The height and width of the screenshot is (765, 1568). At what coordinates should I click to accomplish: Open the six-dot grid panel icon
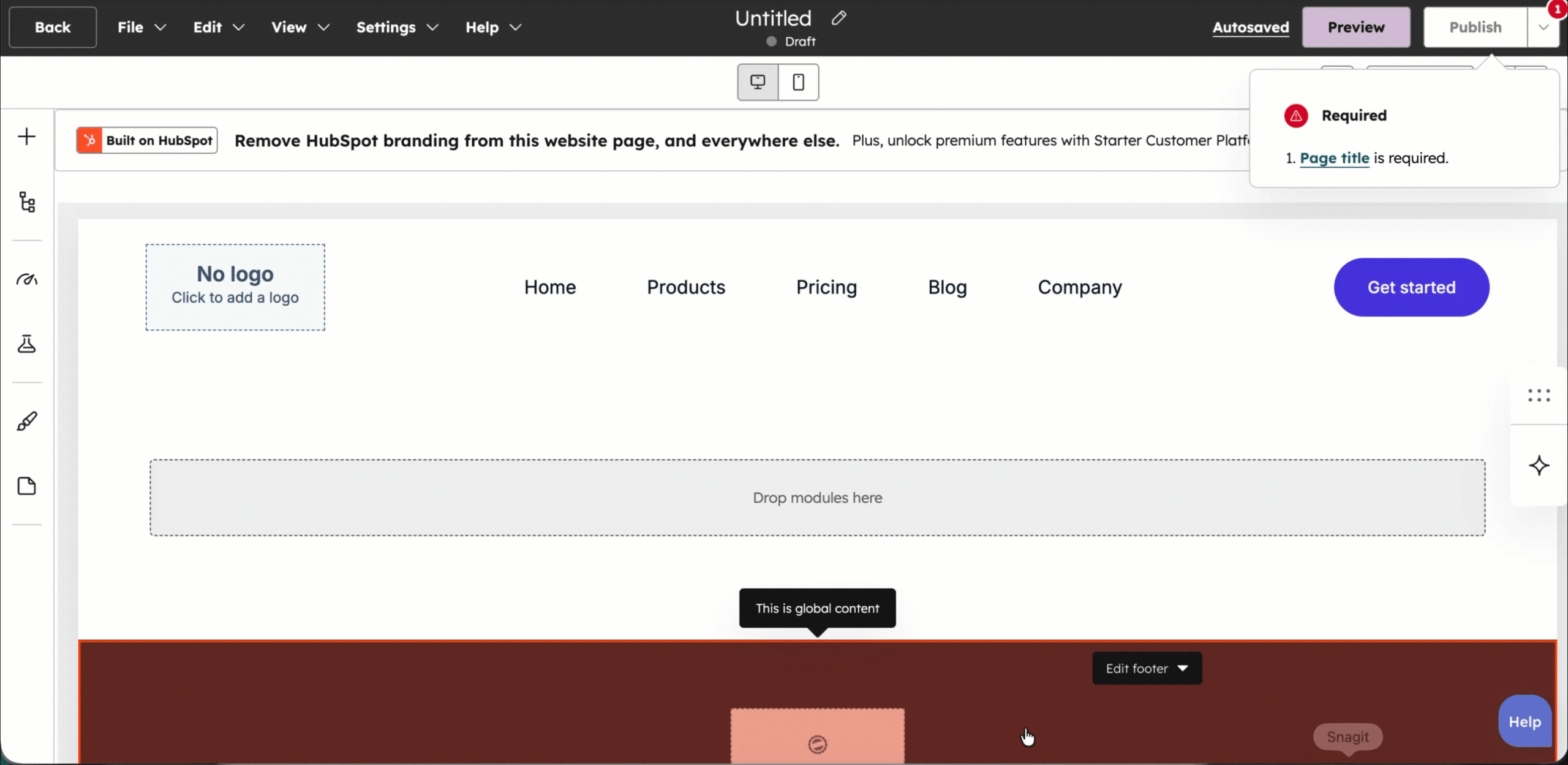[x=1539, y=395]
